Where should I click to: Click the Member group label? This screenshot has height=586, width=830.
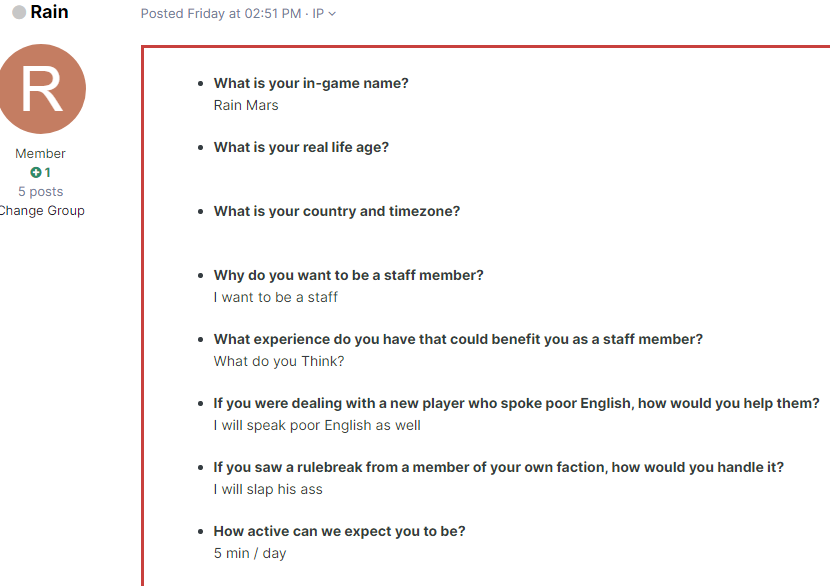pyautogui.click(x=40, y=154)
